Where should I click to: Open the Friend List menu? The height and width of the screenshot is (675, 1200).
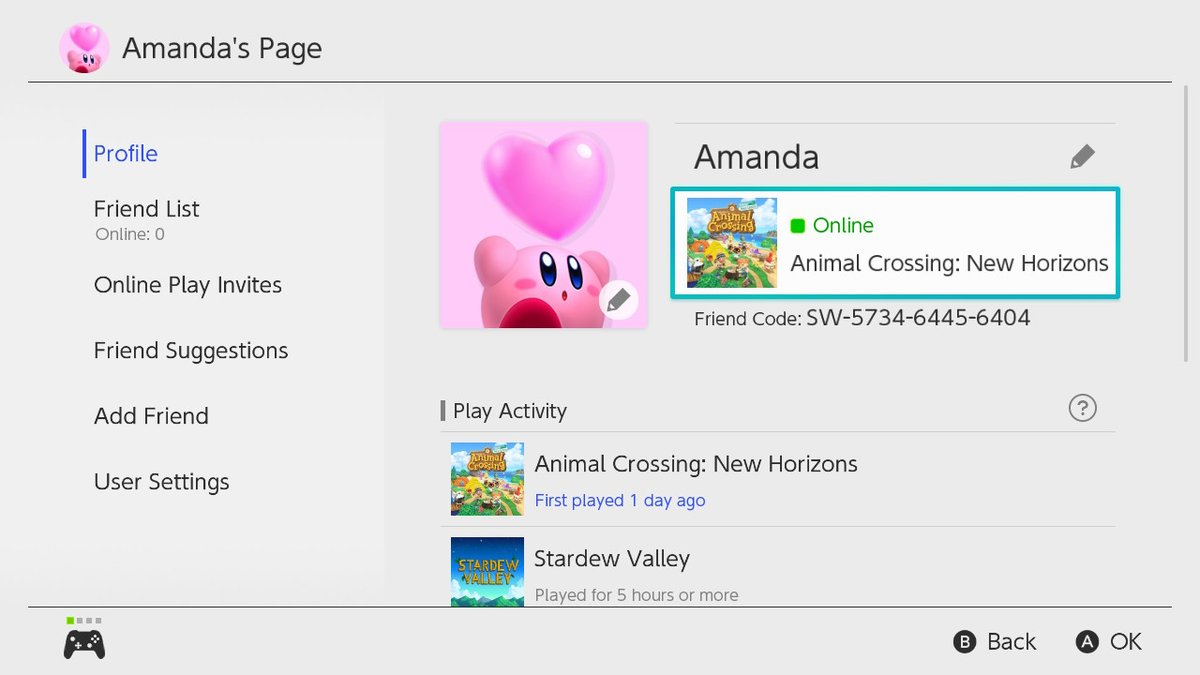[147, 208]
